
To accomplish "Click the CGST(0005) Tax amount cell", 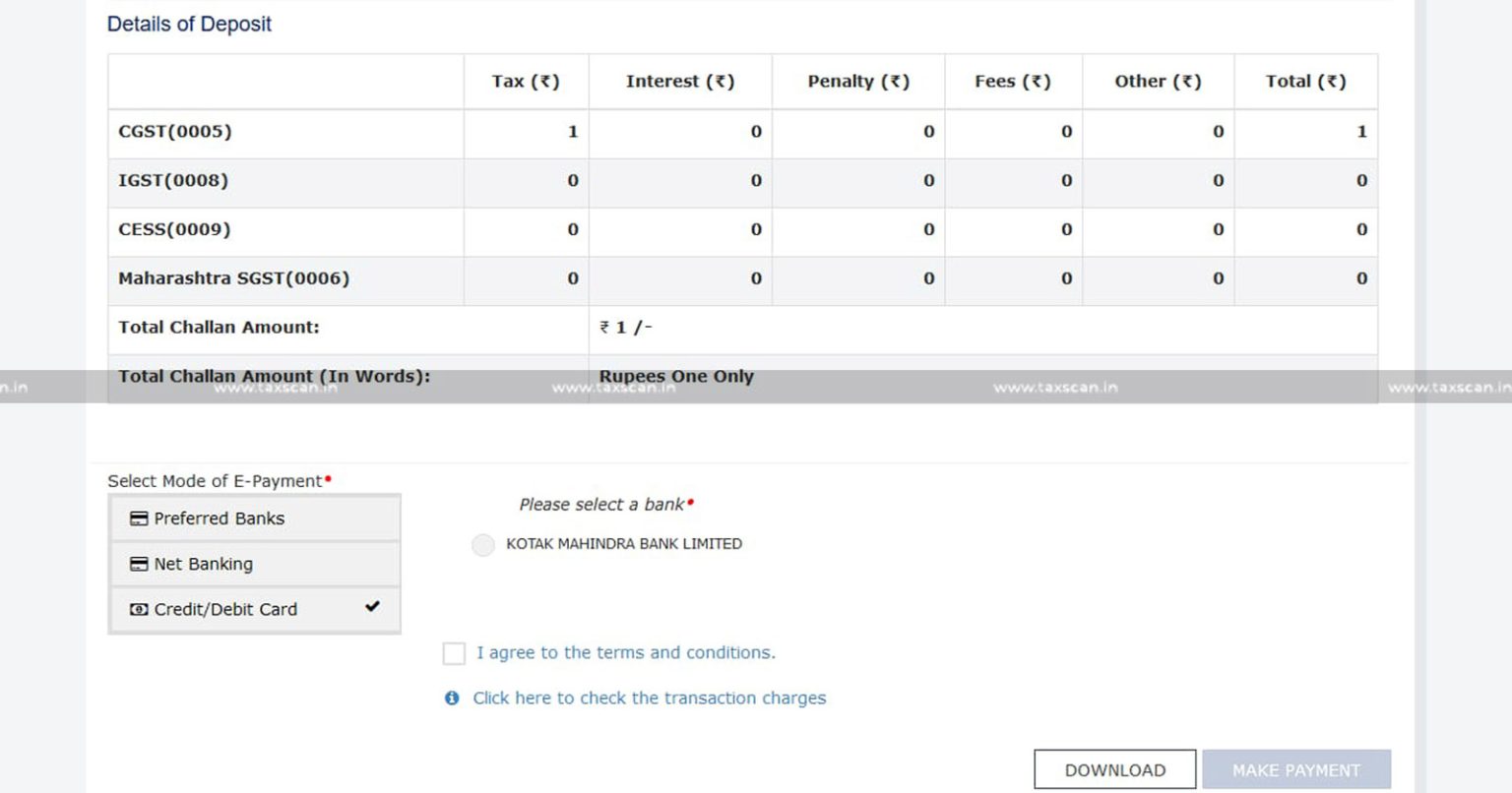I will pos(527,132).
